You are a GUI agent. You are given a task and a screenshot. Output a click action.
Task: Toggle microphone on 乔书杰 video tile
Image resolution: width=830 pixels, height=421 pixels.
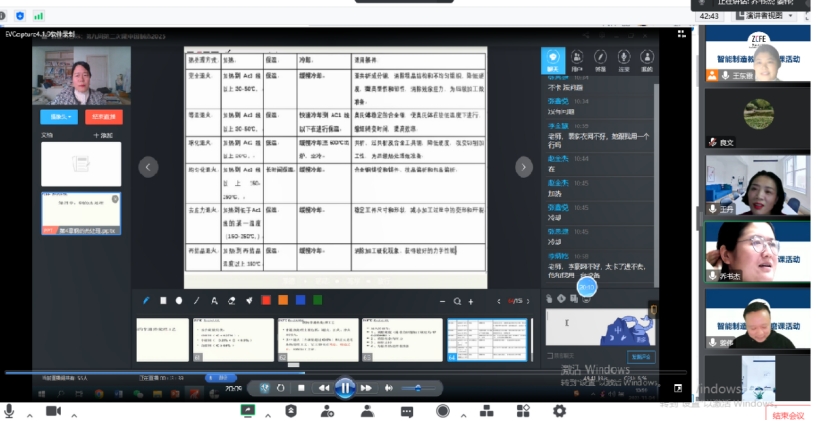tap(714, 276)
